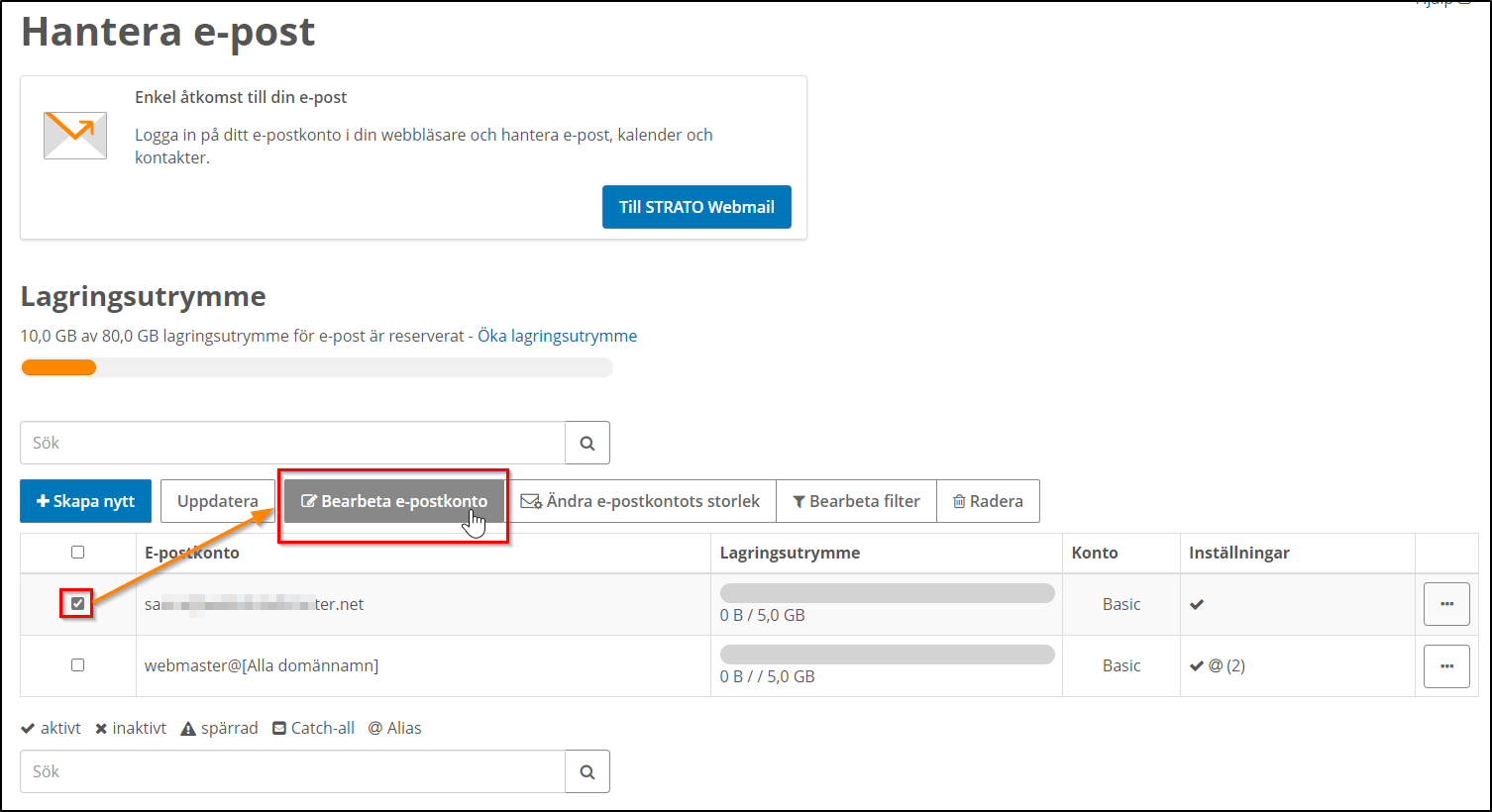
Task: Click the top Sök input field
Action: click(292, 444)
